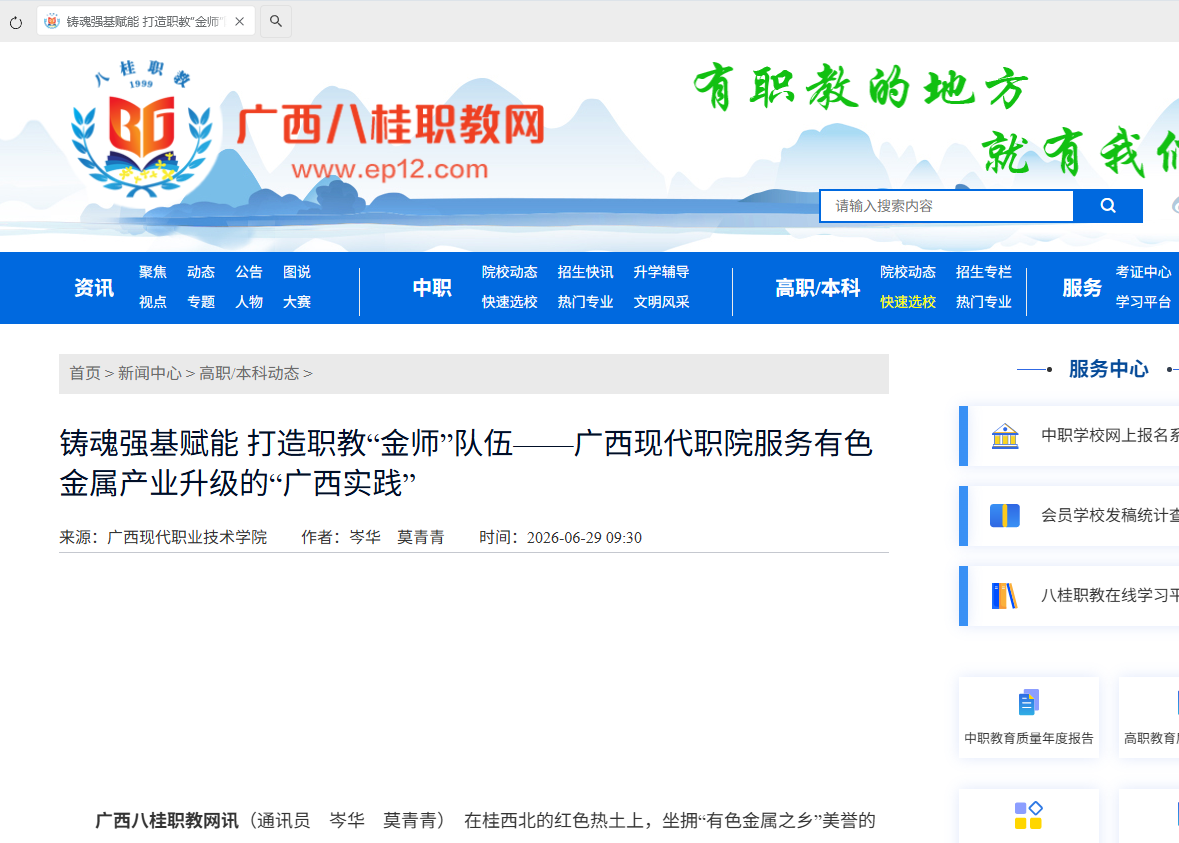Screen dimensions: 1179x843
Task: Open 院校动态 under 高职/本科
Action: pos(908,272)
